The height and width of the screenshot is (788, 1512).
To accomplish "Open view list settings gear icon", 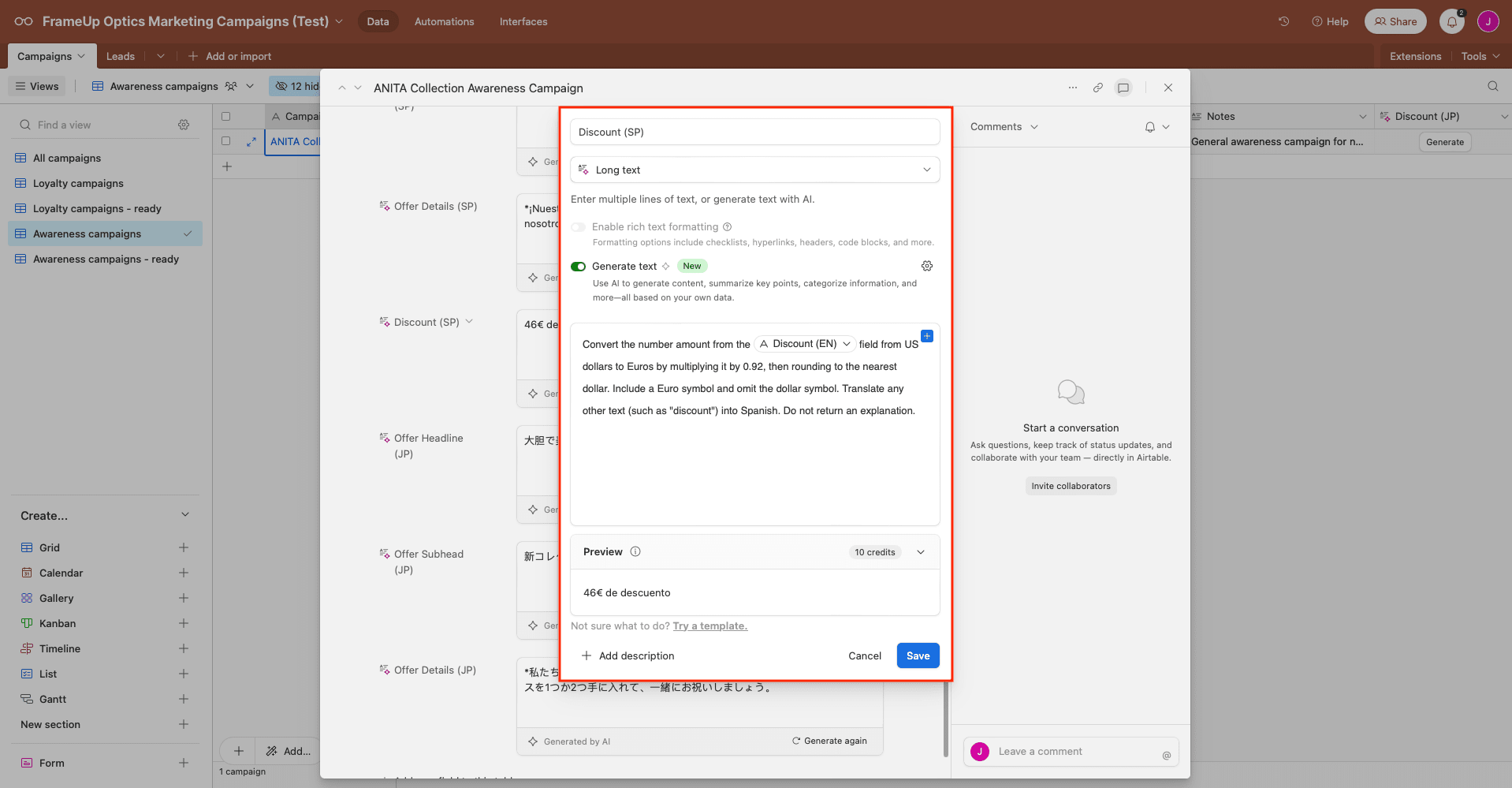I will click(x=184, y=125).
